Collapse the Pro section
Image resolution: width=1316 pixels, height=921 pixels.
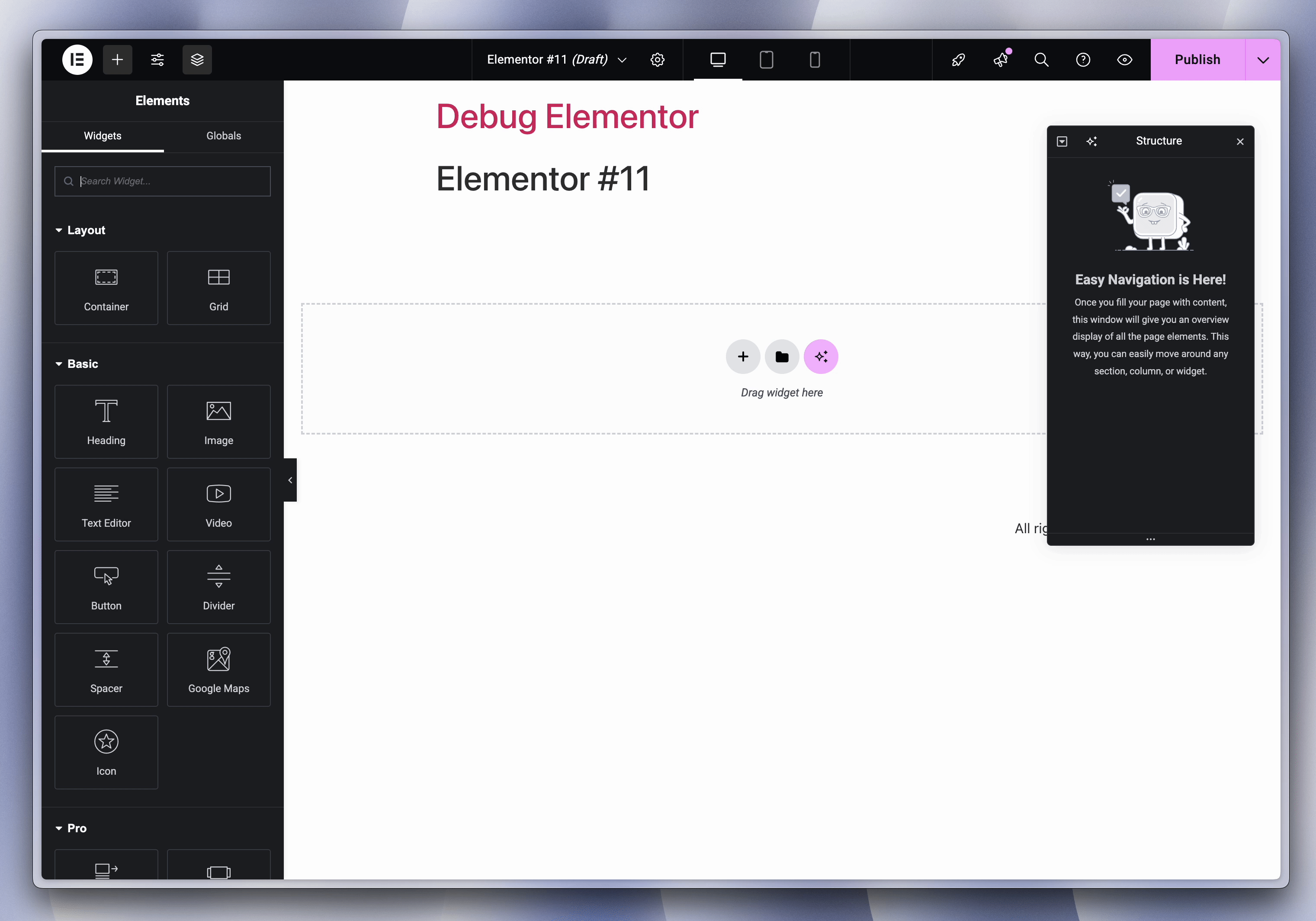pos(71,828)
